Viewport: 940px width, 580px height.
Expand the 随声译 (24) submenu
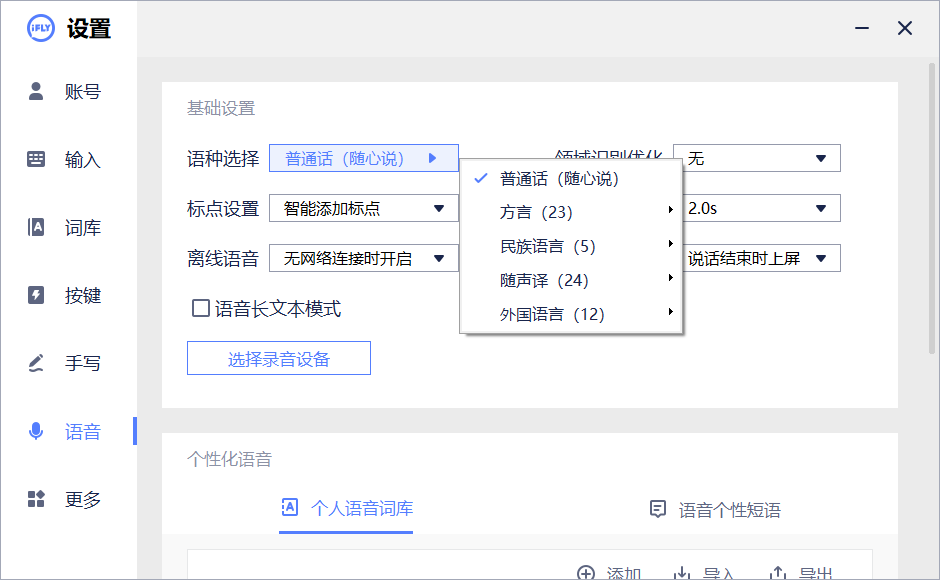tap(571, 280)
